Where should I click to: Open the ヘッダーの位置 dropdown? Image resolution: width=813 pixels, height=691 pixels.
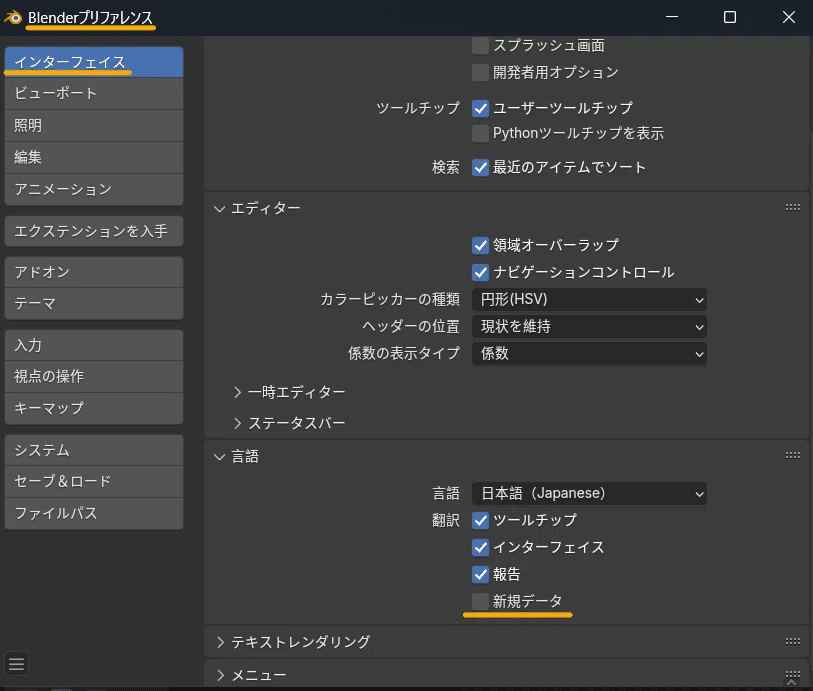589,326
